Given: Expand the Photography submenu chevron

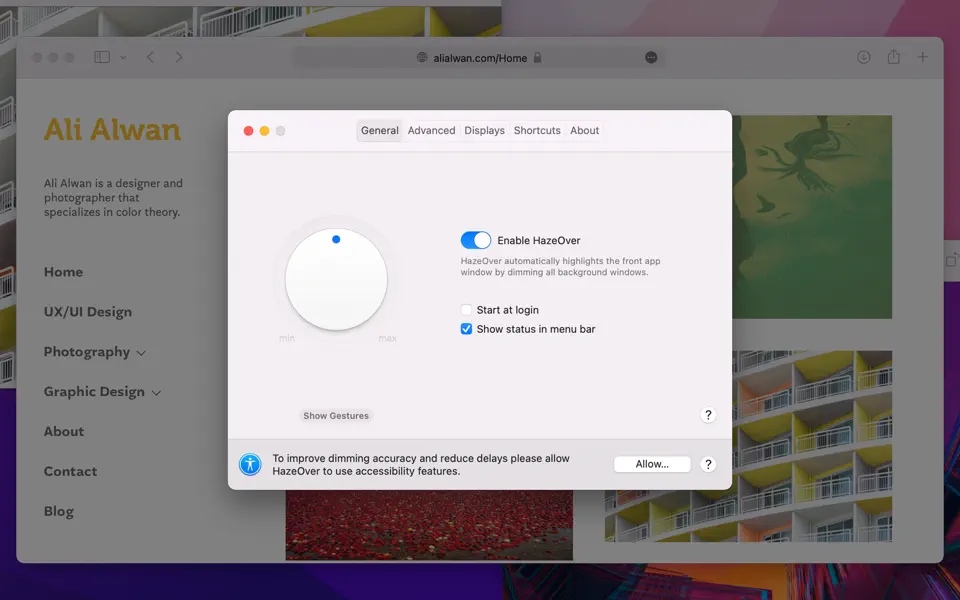Looking at the screenshot, I should click(141, 353).
